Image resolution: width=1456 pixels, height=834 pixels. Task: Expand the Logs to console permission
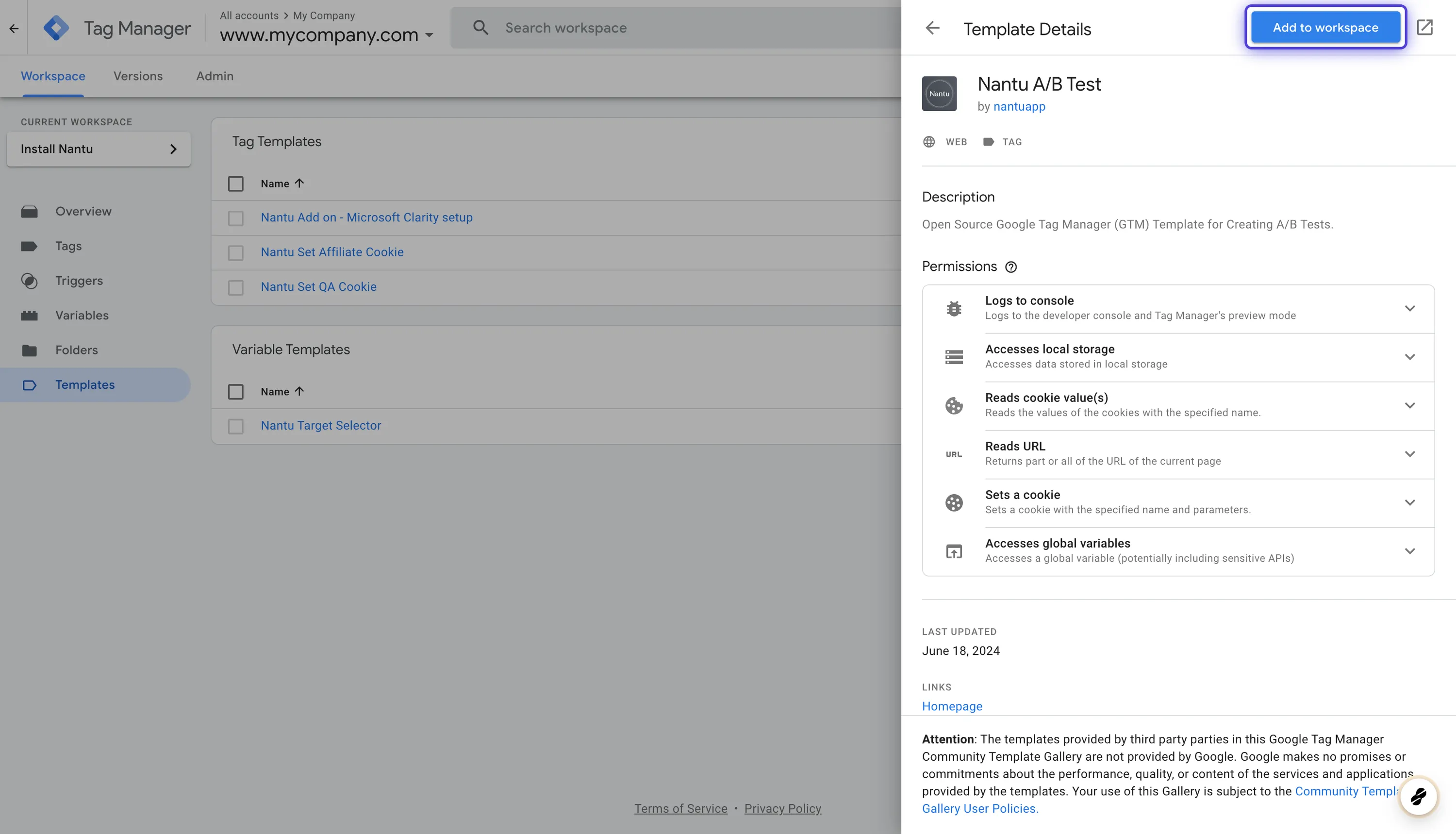point(1409,308)
